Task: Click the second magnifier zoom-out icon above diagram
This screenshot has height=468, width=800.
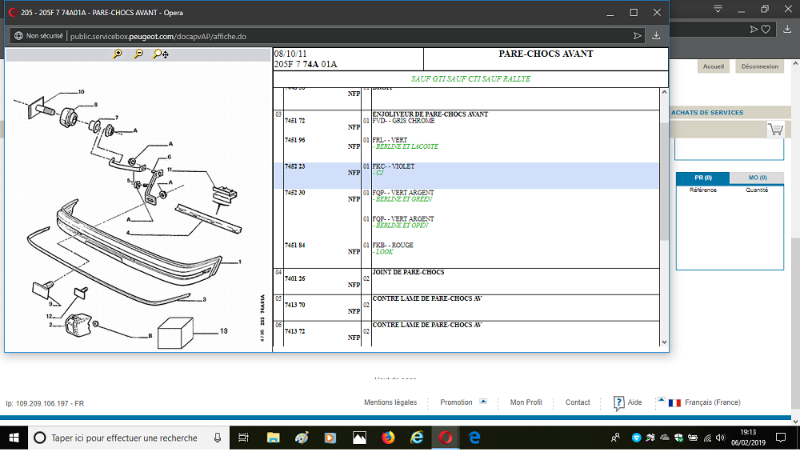Action: coord(138,54)
